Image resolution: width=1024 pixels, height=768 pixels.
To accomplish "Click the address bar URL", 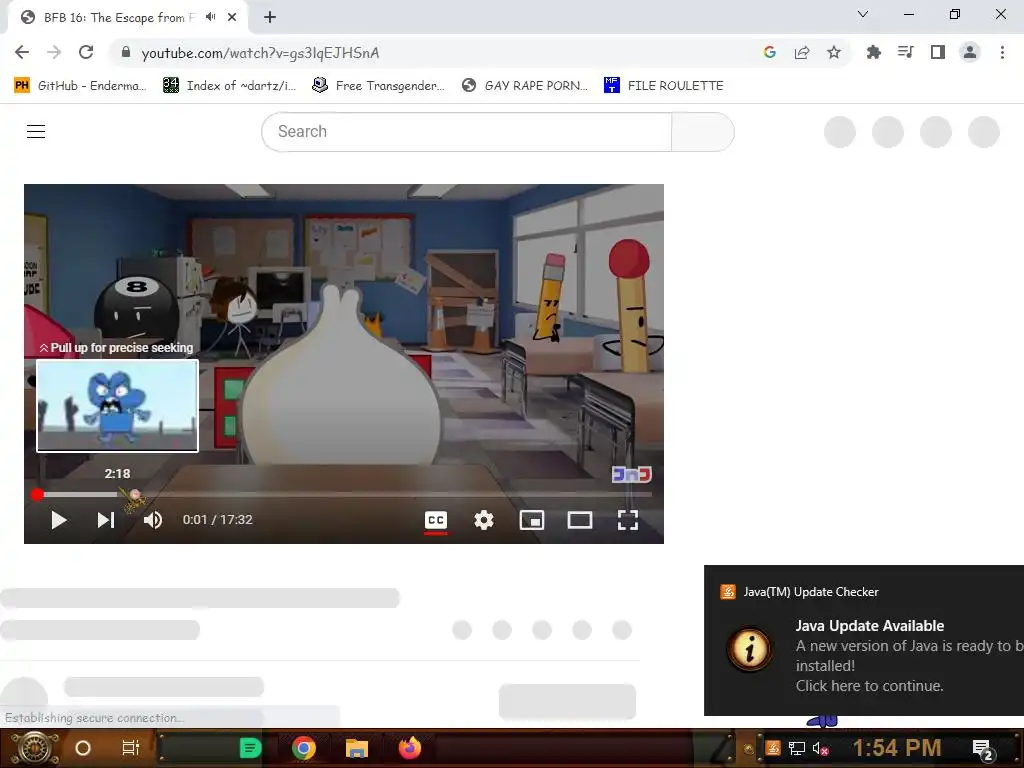I will (260, 53).
